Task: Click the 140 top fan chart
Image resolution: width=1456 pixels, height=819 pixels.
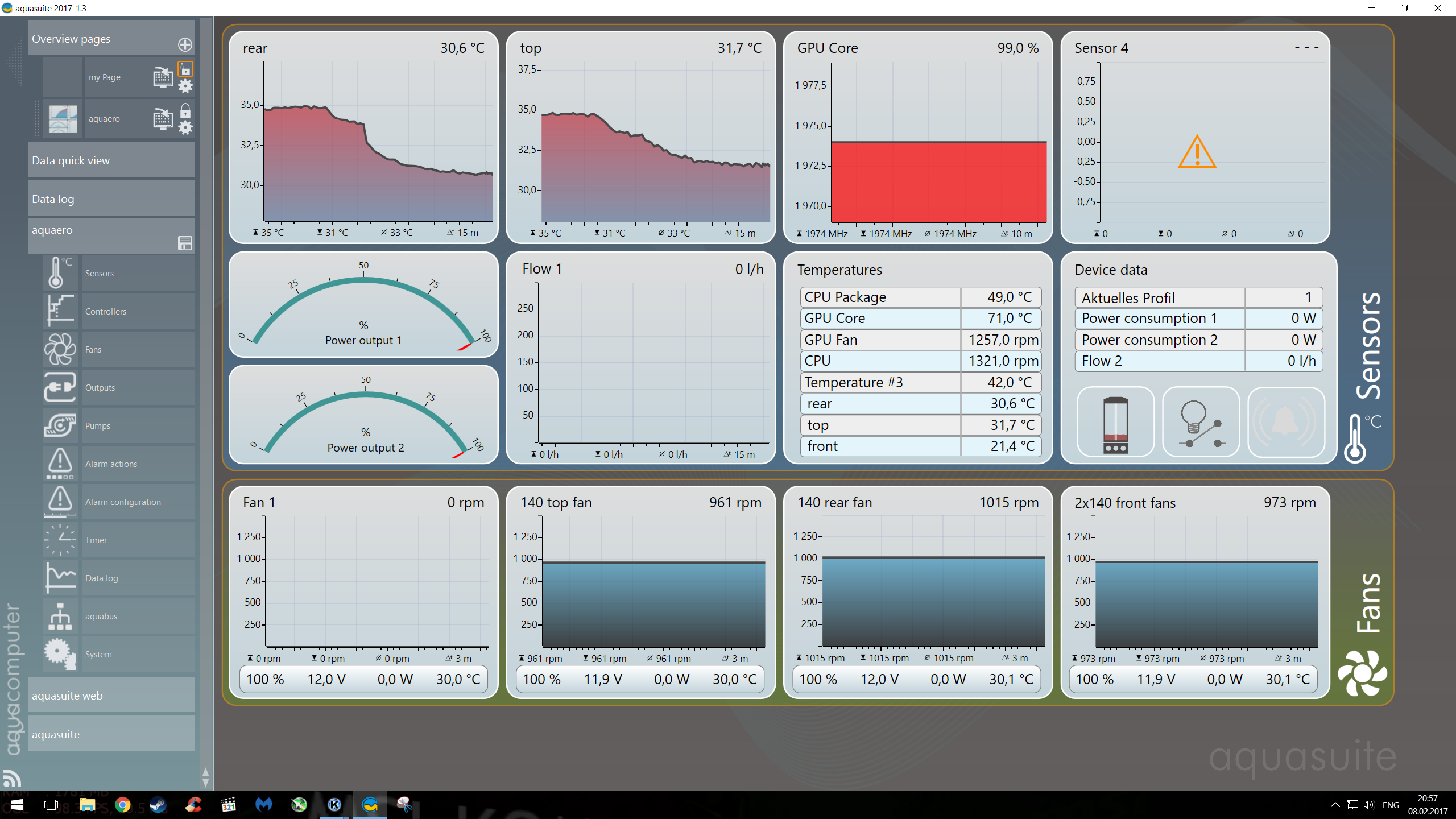Action: [640, 592]
